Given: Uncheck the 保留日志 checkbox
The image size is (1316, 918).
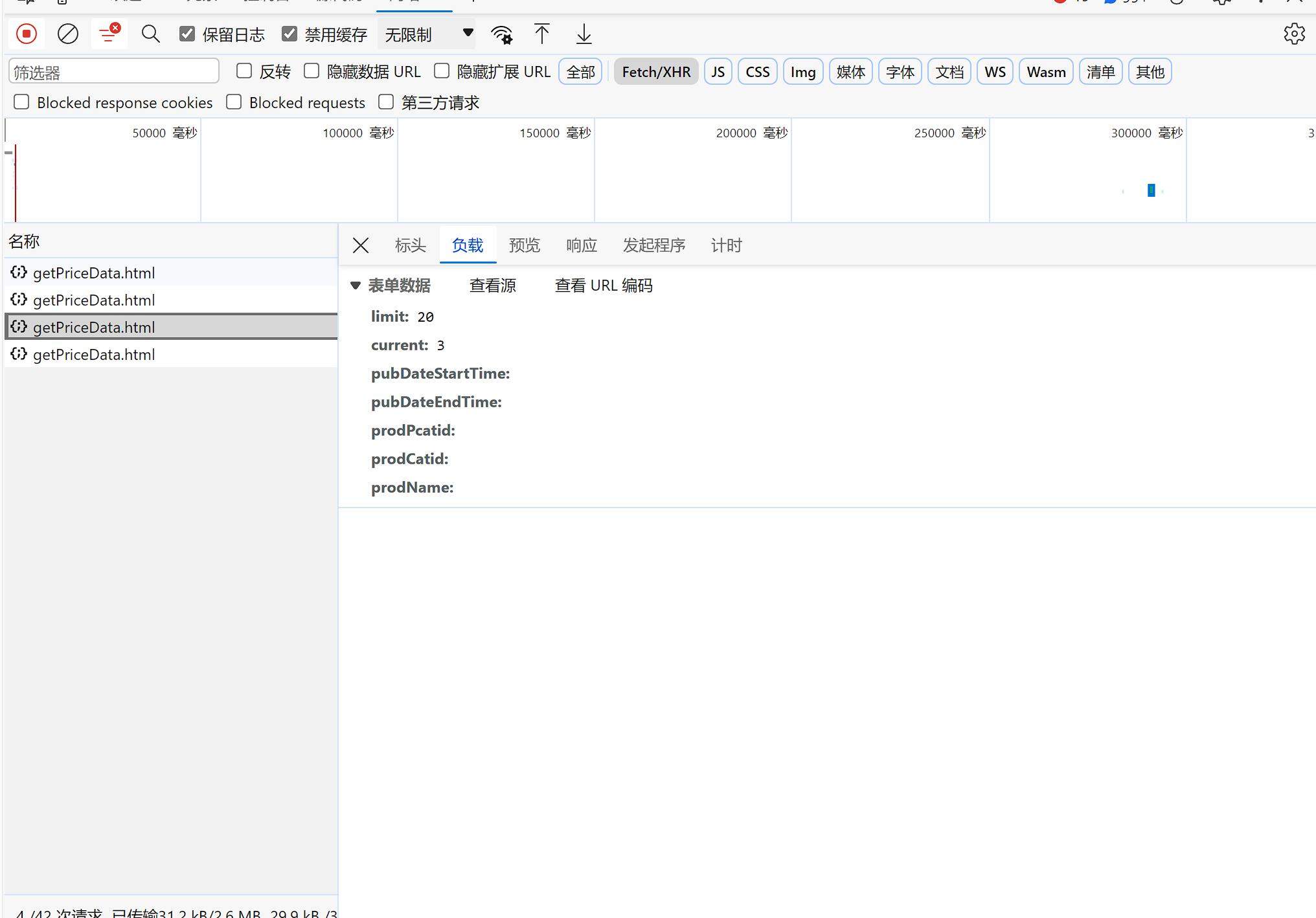Looking at the screenshot, I should pyautogui.click(x=187, y=34).
